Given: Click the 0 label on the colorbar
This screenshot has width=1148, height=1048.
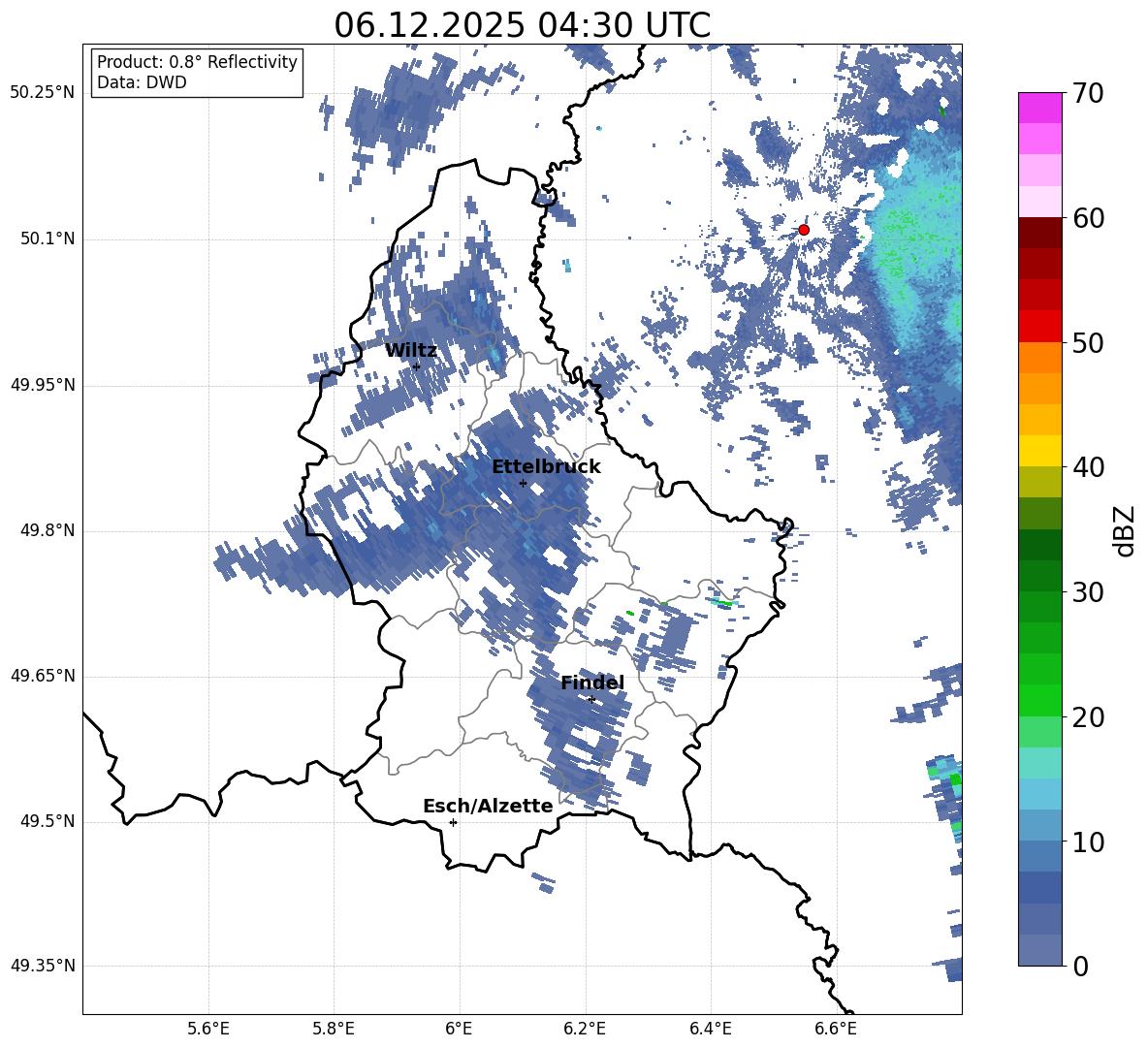Looking at the screenshot, I should coord(1080,966).
